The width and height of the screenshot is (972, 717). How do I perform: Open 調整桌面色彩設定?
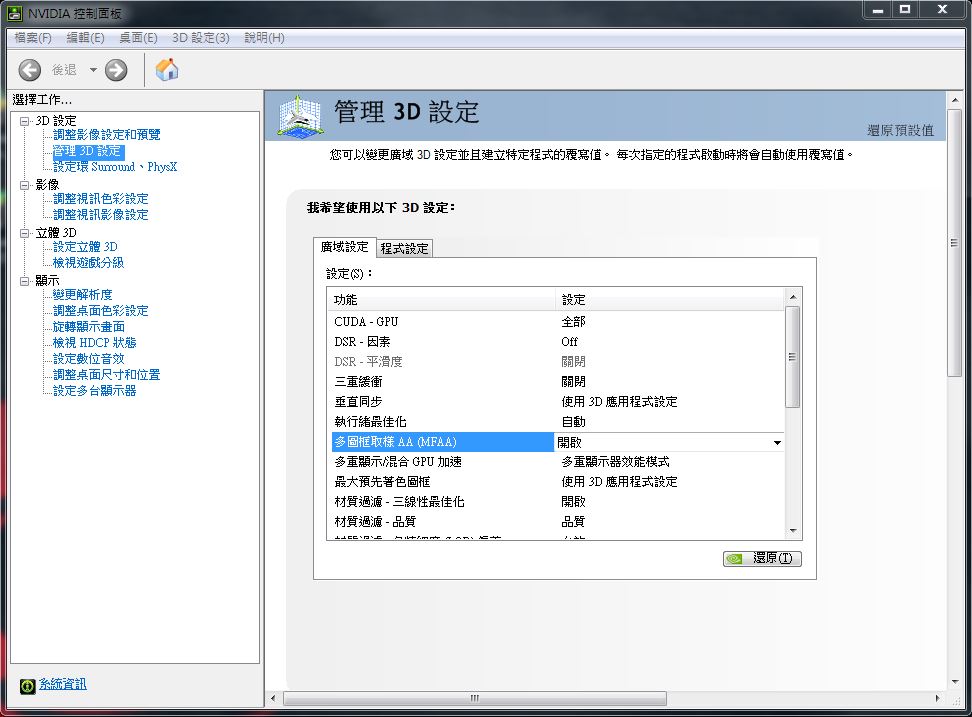100,311
